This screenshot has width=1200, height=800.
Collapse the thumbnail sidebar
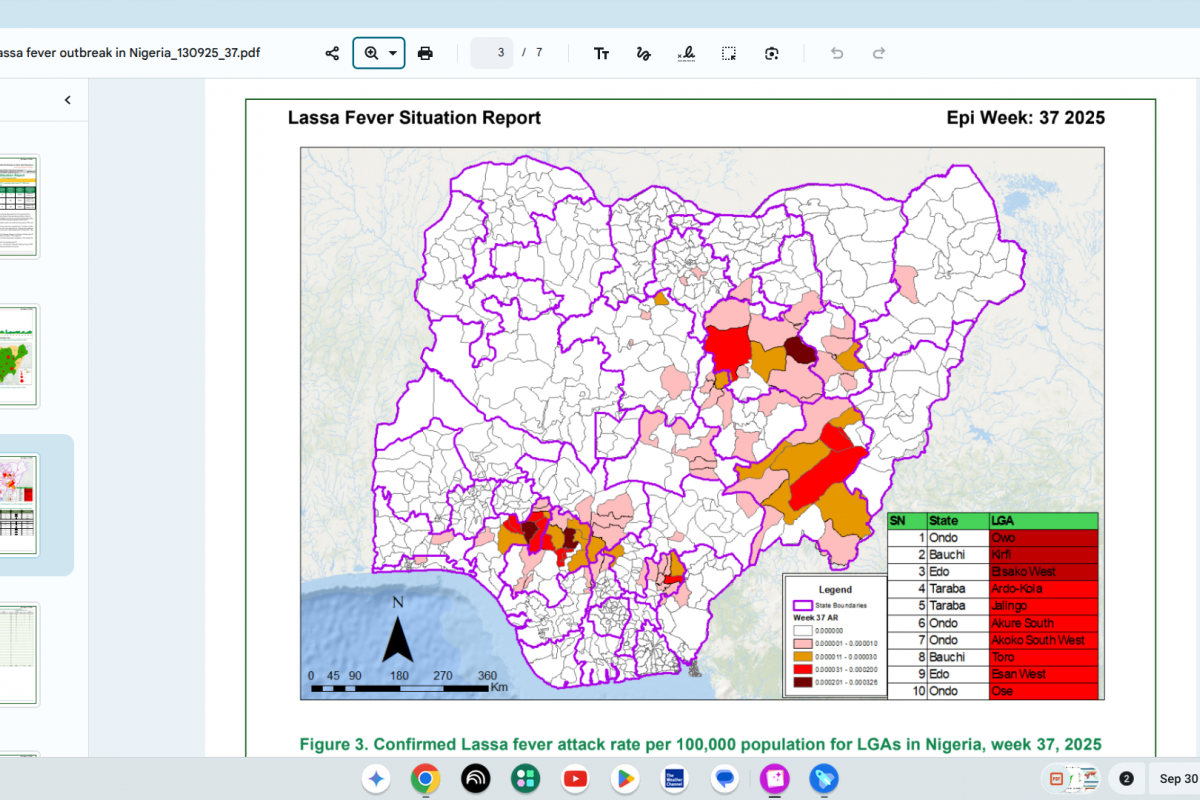click(67, 100)
